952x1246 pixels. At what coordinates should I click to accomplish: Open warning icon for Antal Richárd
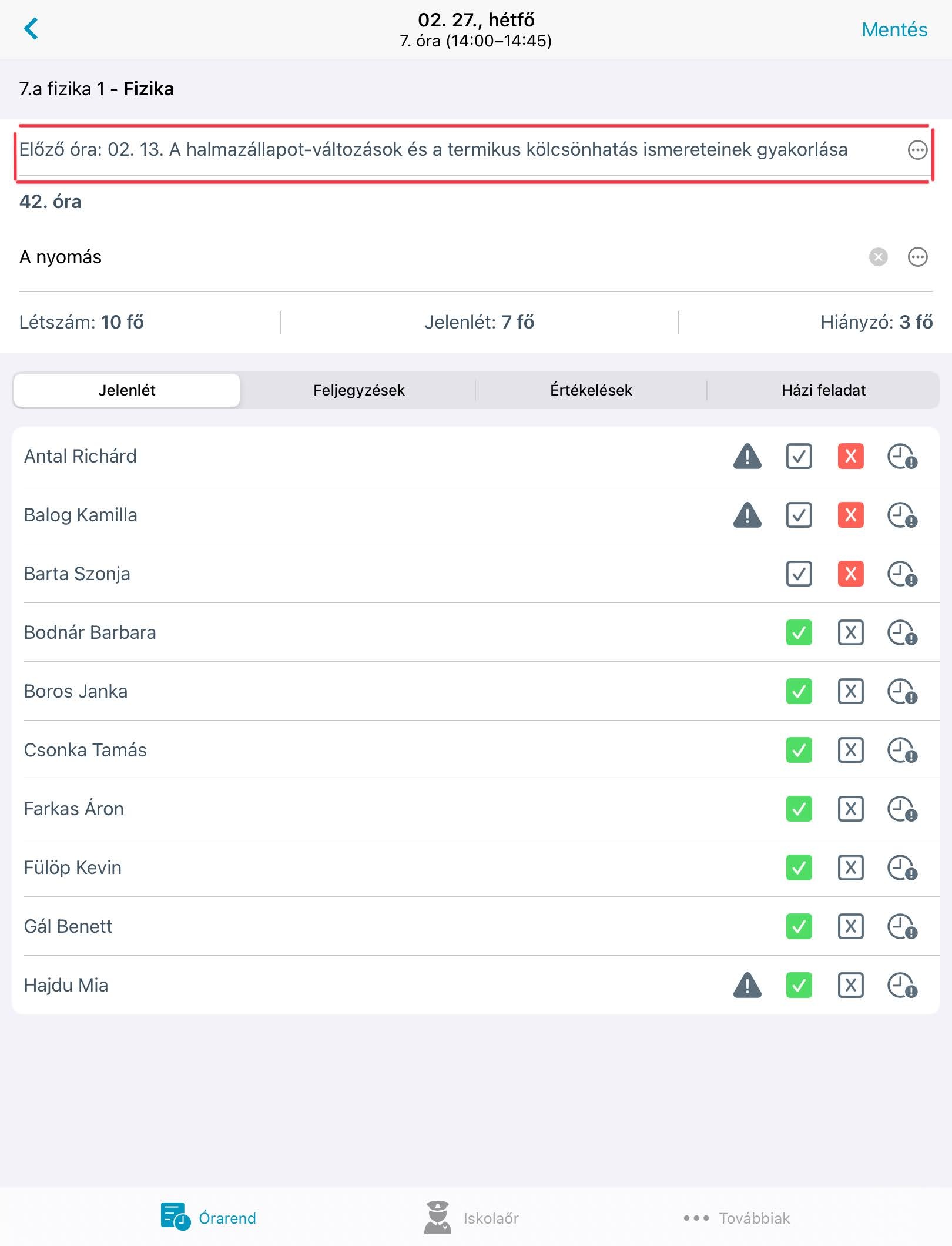click(747, 456)
